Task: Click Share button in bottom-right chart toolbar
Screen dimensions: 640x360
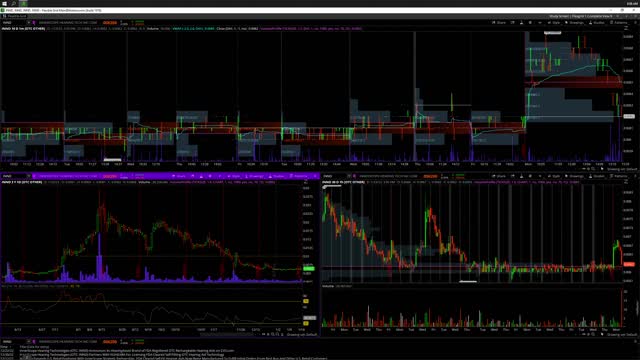Action: pos(499,176)
